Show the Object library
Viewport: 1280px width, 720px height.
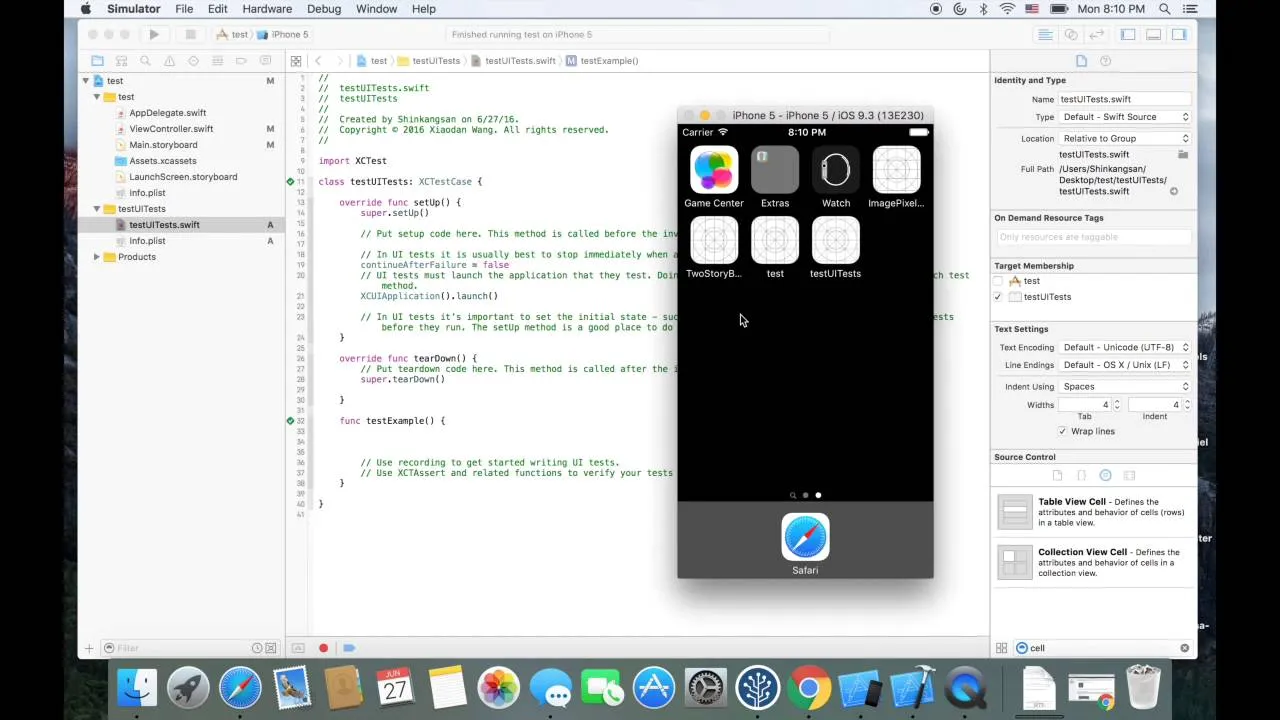pyautogui.click(x=1105, y=476)
